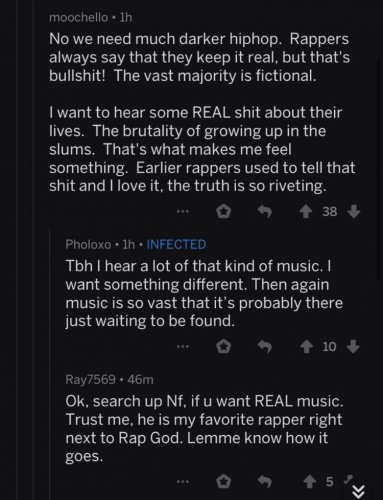383x500 pixels.
Task: Open more options on Pholoxo's comment
Action: pos(183,347)
